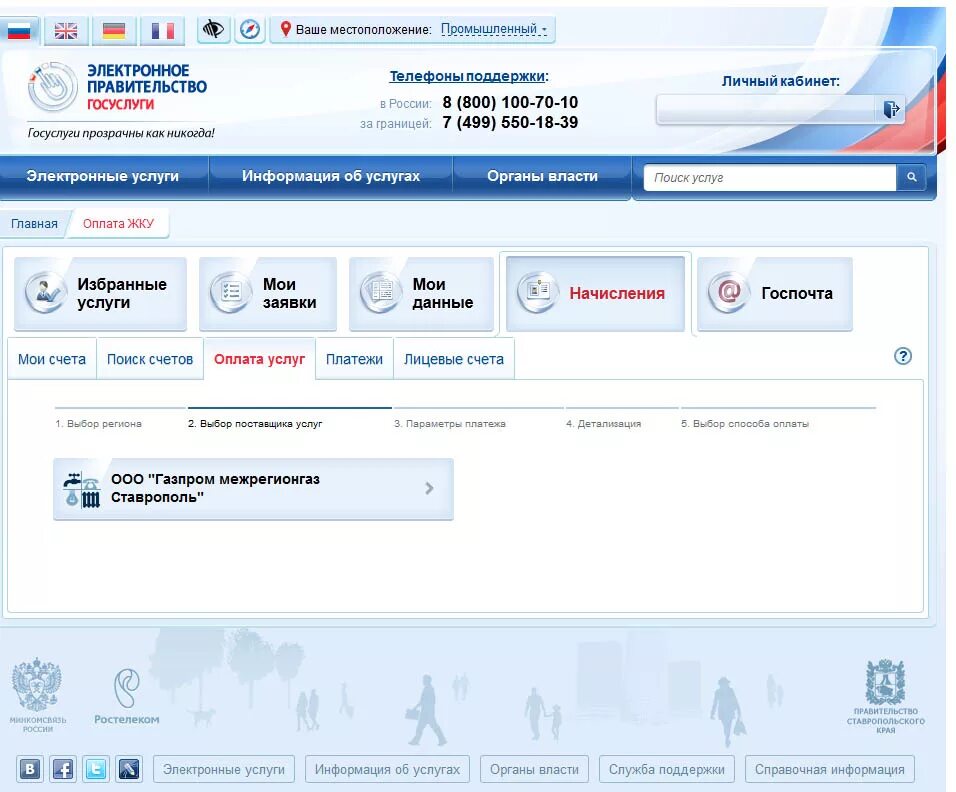Click the red location pin icon
Screen dimensions: 956x792
point(285,29)
